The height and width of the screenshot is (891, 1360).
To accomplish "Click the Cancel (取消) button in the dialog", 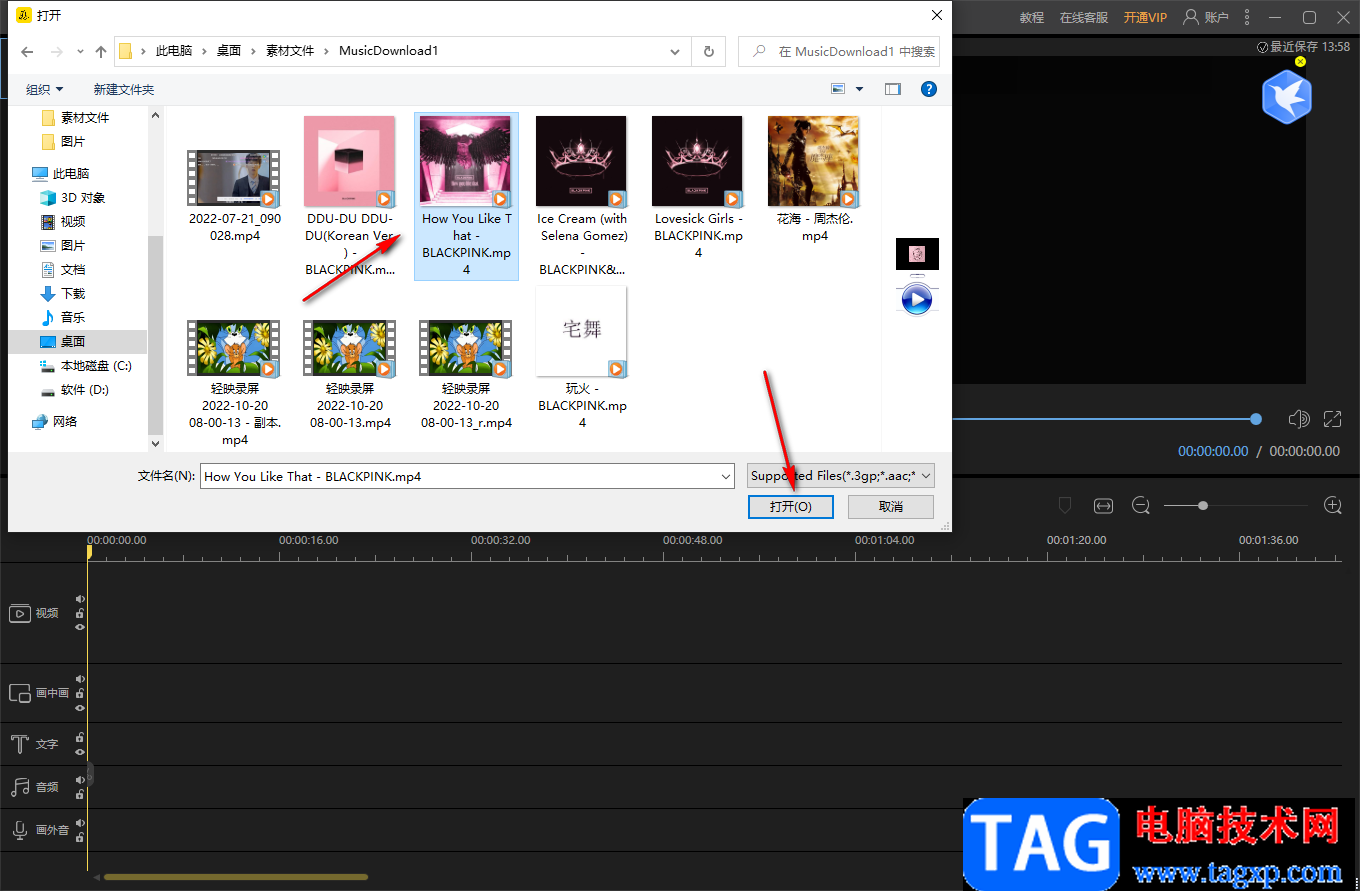I will (890, 507).
